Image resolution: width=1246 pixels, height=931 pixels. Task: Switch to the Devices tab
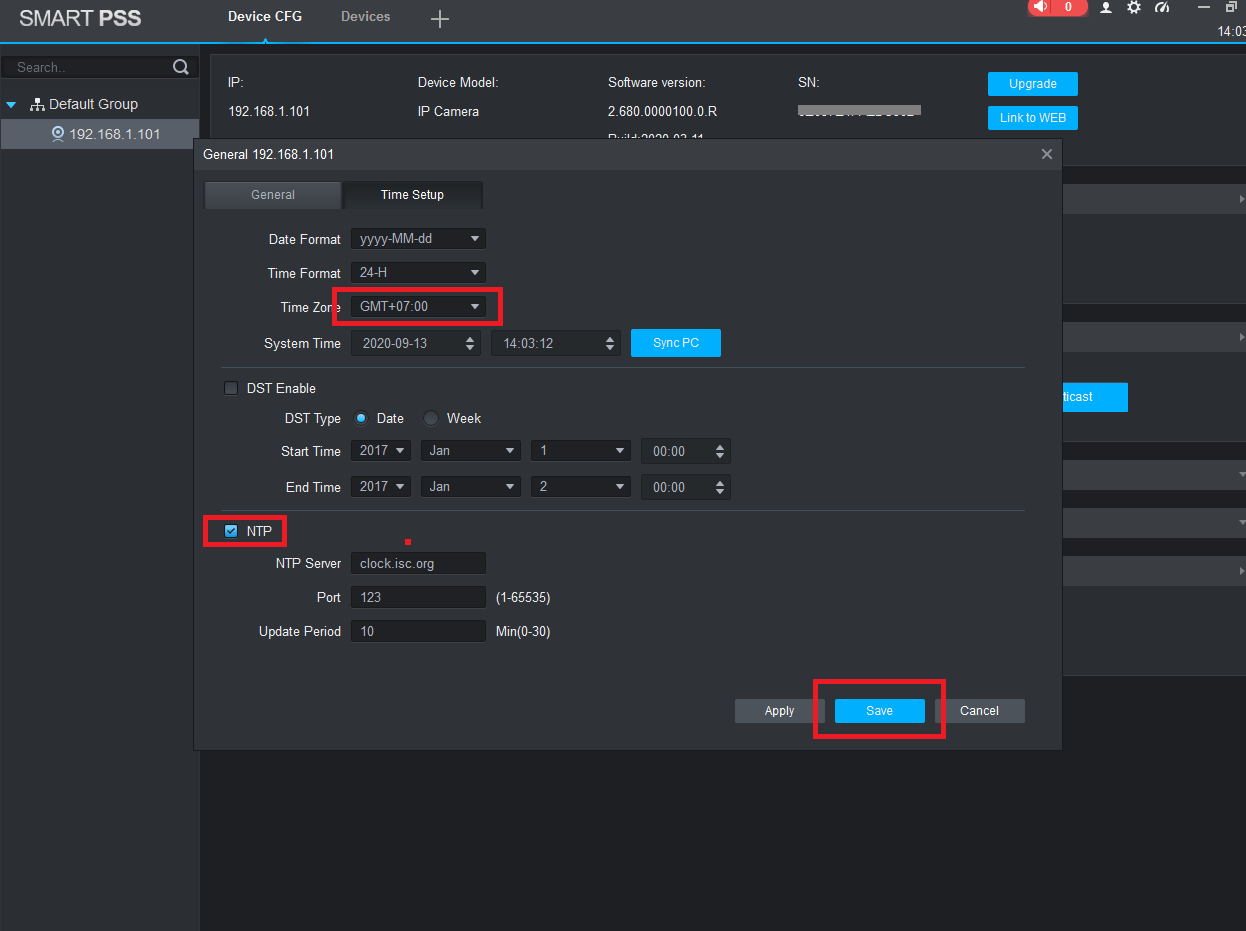365,17
